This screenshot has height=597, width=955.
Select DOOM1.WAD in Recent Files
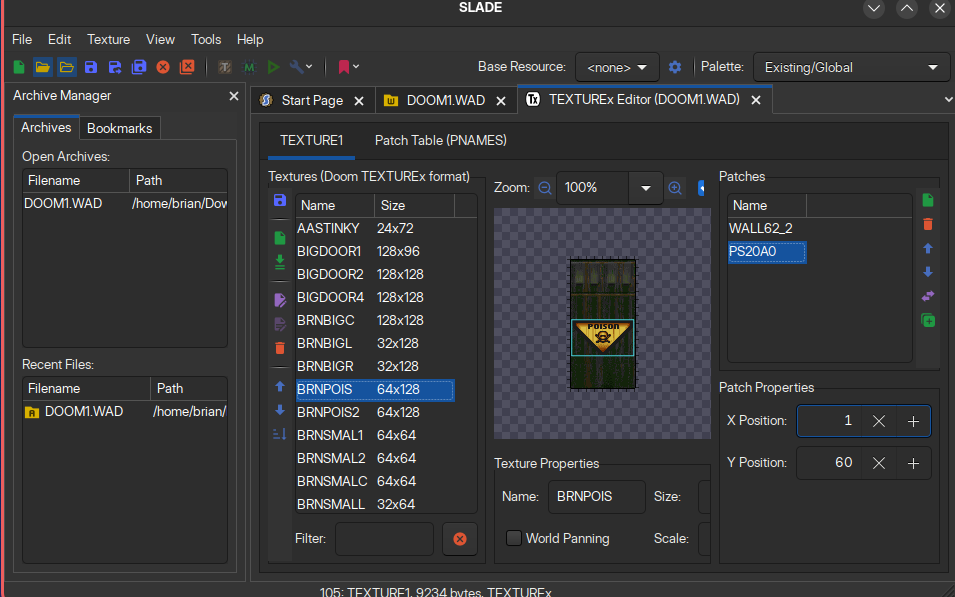pyautogui.click(x=125, y=412)
